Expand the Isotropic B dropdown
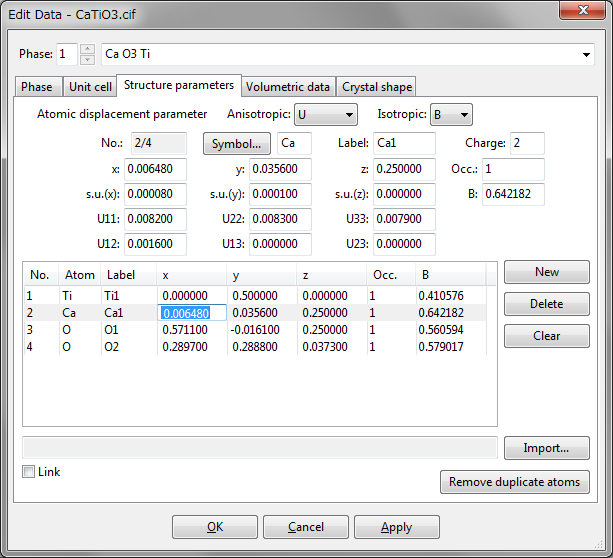The image size is (613, 558). pyautogui.click(x=451, y=115)
